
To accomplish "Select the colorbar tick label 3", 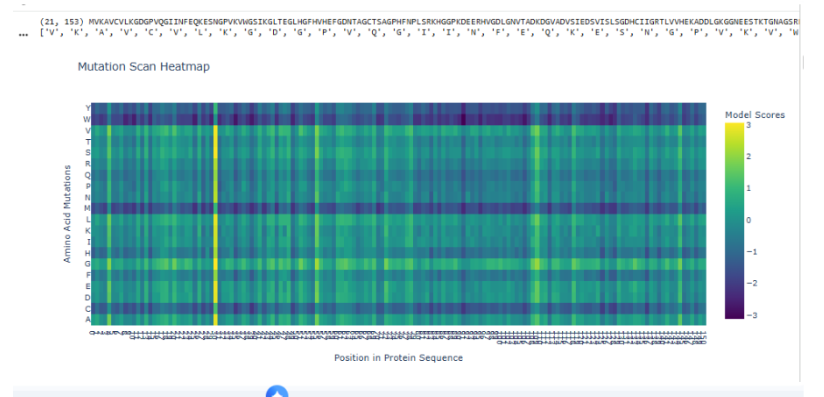I will pyautogui.click(x=748, y=125).
